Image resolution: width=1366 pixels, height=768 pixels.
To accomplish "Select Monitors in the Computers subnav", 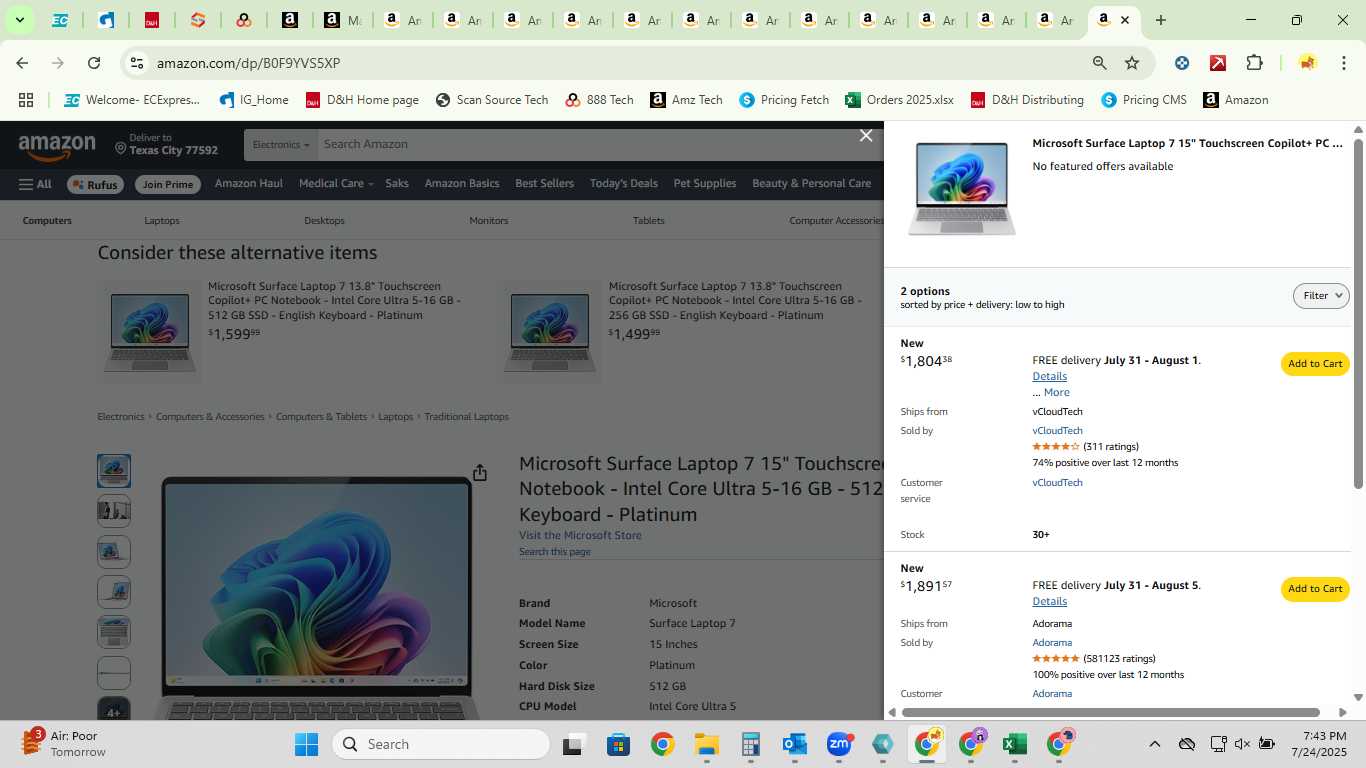I will point(488,221).
